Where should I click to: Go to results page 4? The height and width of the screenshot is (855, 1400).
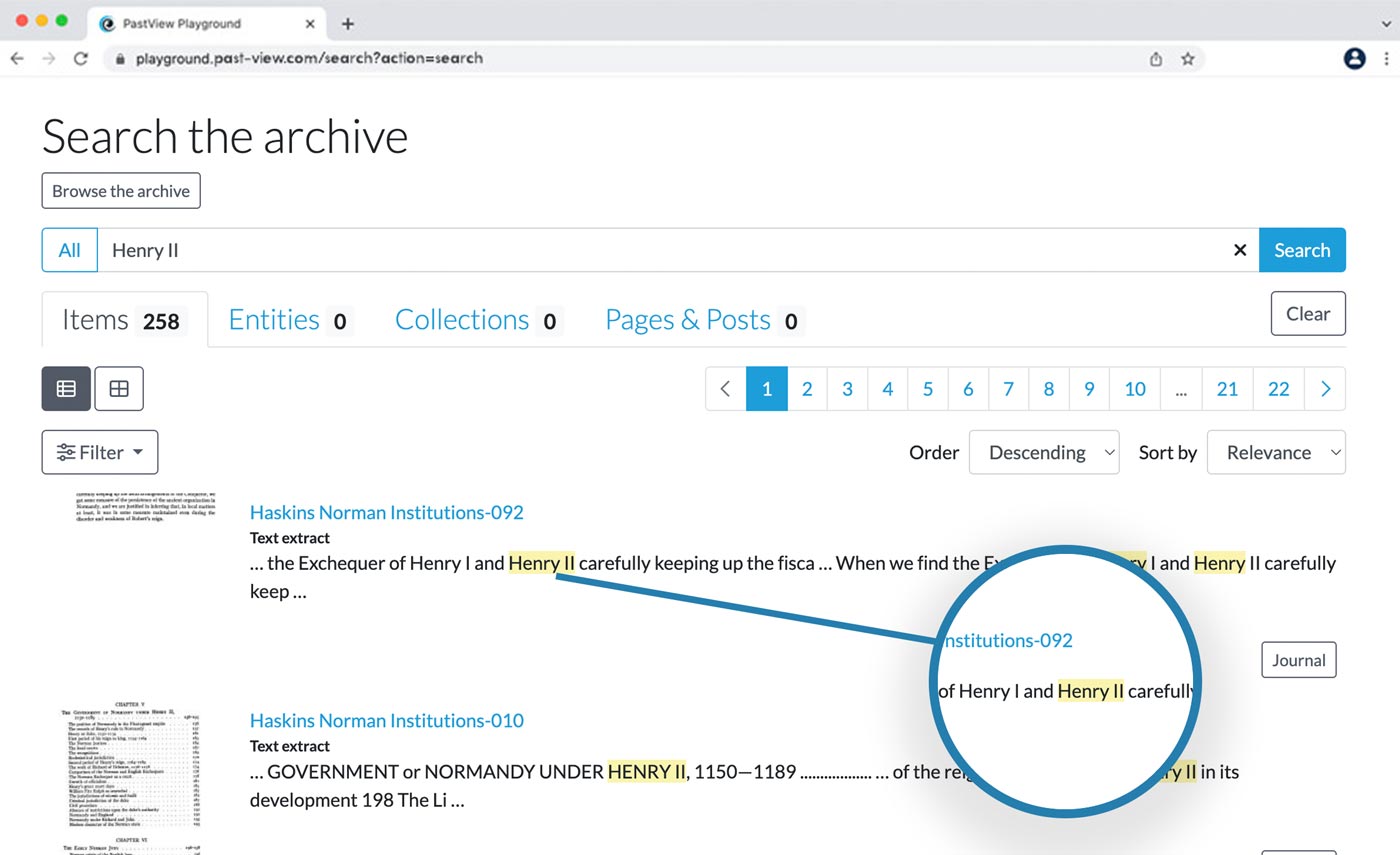click(x=887, y=389)
